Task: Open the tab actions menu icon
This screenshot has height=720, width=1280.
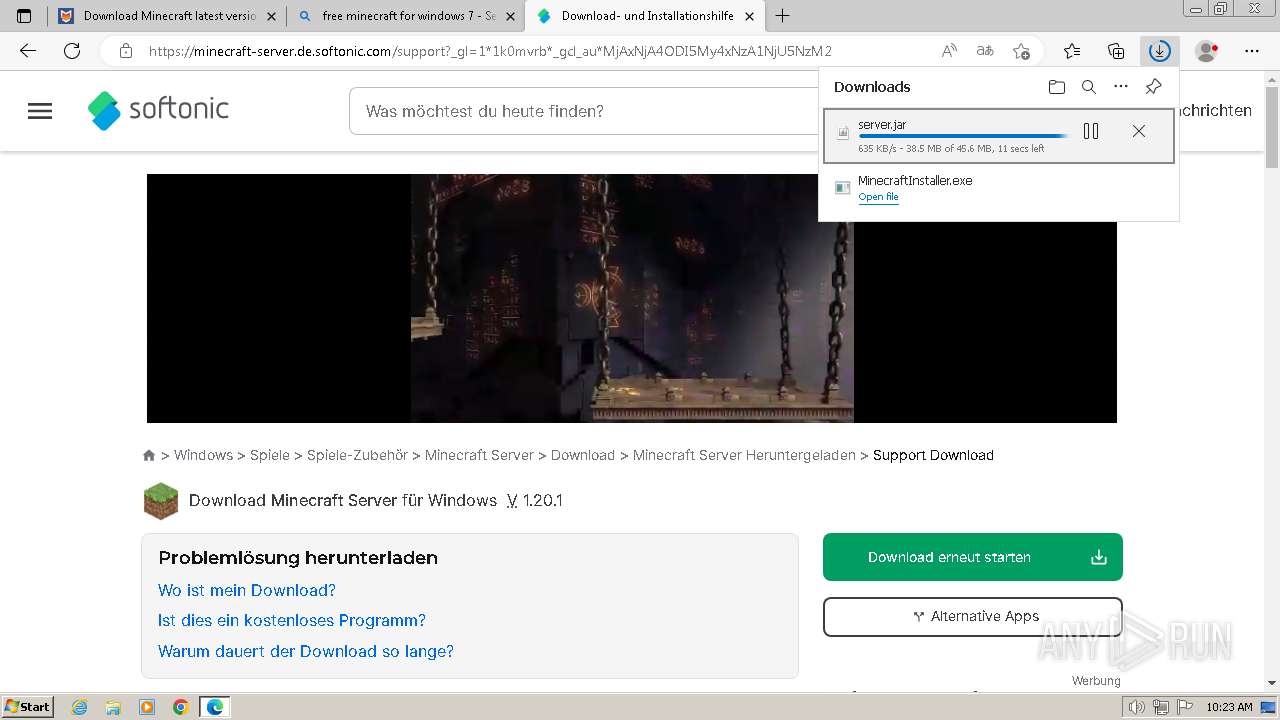Action: [24, 16]
